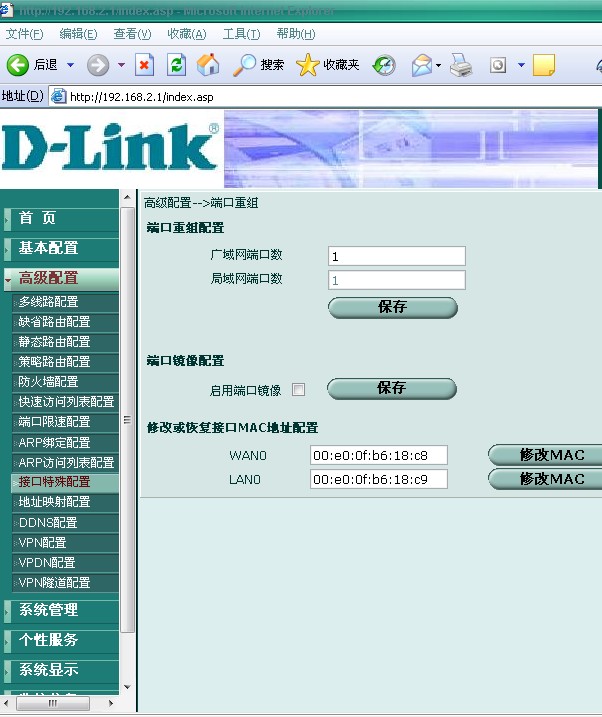
Task: Open VPN配置 in sidebar
Action: (65, 543)
